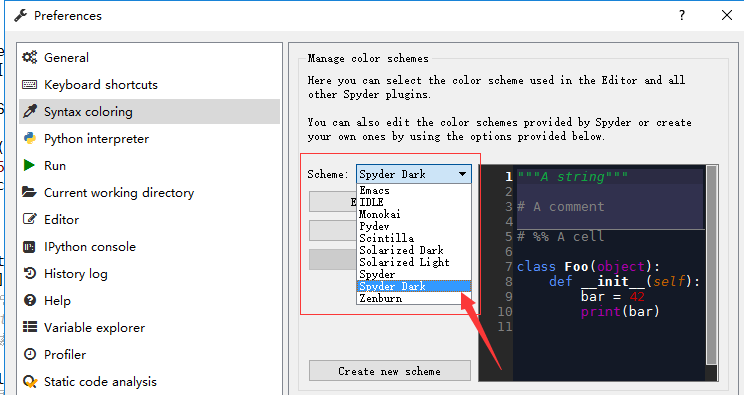Click the Syntax coloring eyedropper icon

click(x=30, y=112)
